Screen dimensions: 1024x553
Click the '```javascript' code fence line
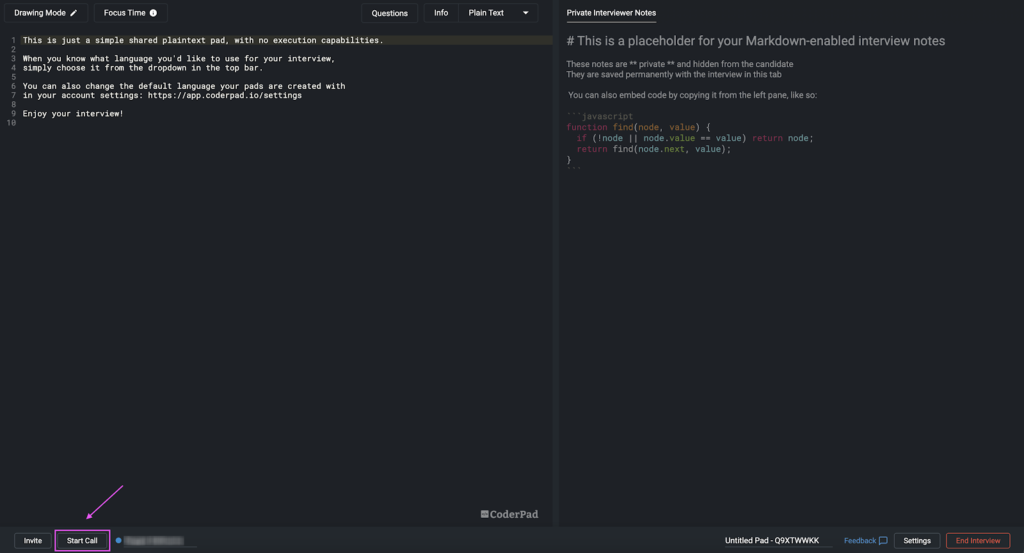(x=600, y=116)
